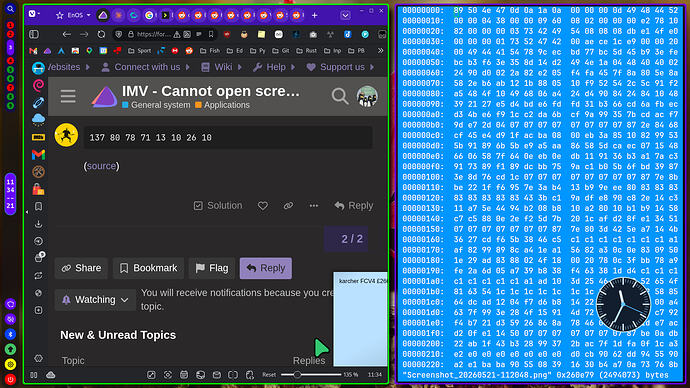Follow the source link
The width and height of the screenshot is (690, 388).
[102, 166]
